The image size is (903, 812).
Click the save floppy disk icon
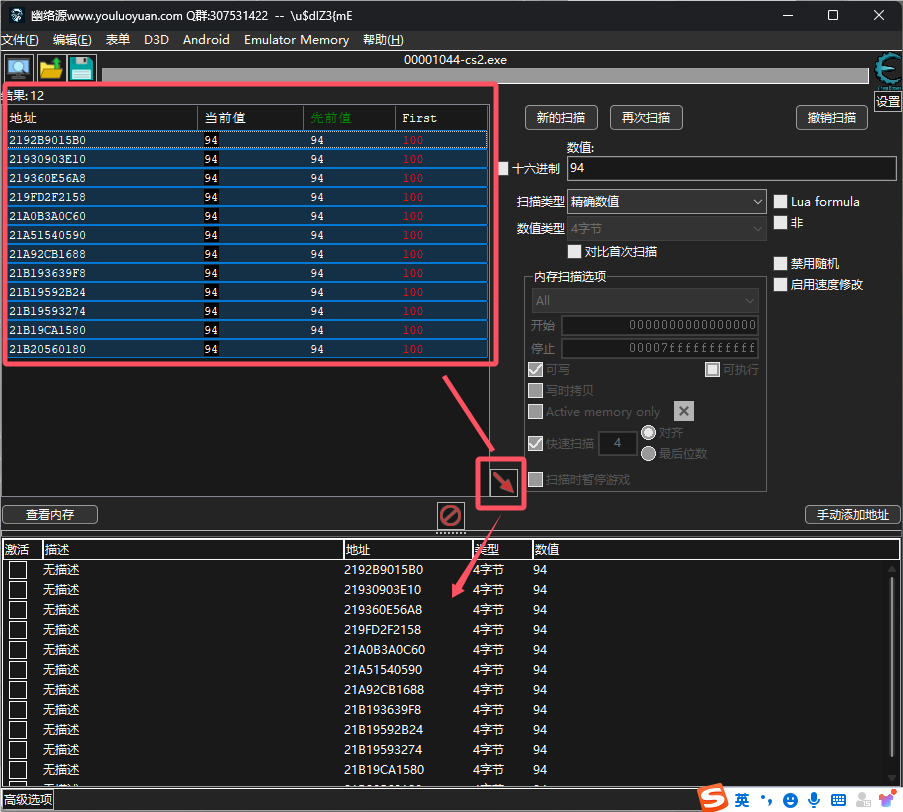point(81,68)
